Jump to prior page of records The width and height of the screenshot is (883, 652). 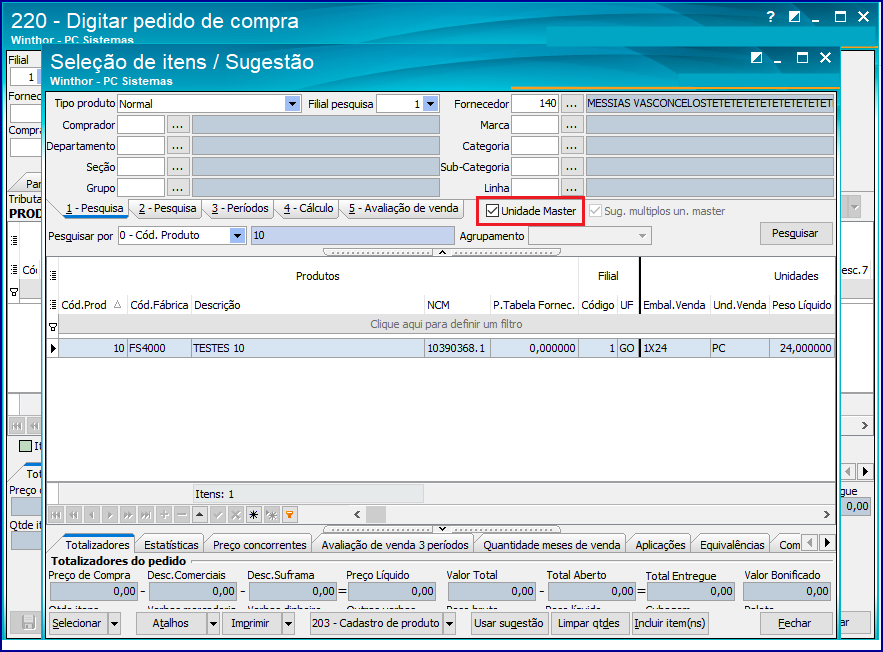pos(74,515)
